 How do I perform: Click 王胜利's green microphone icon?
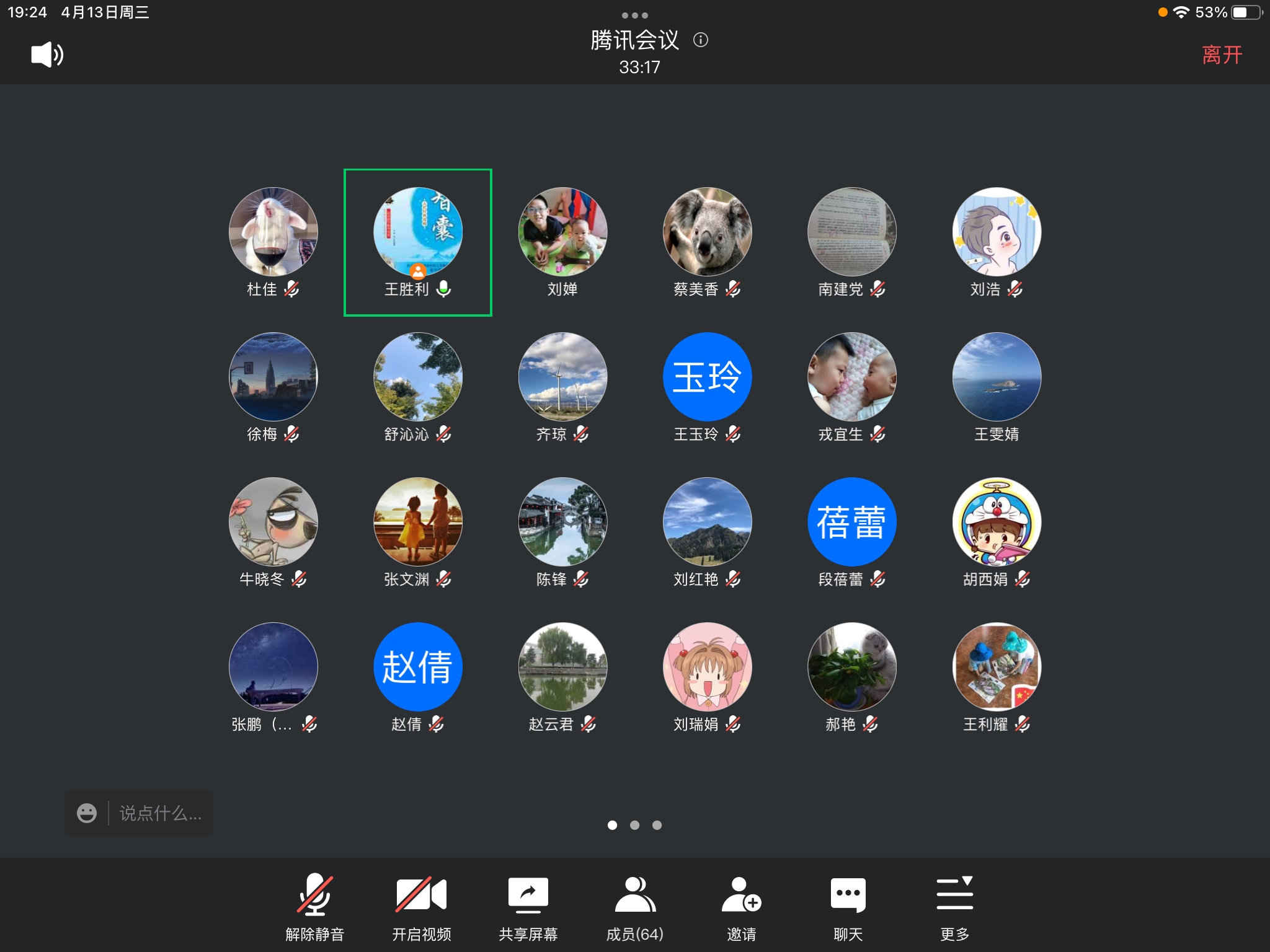(444, 289)
